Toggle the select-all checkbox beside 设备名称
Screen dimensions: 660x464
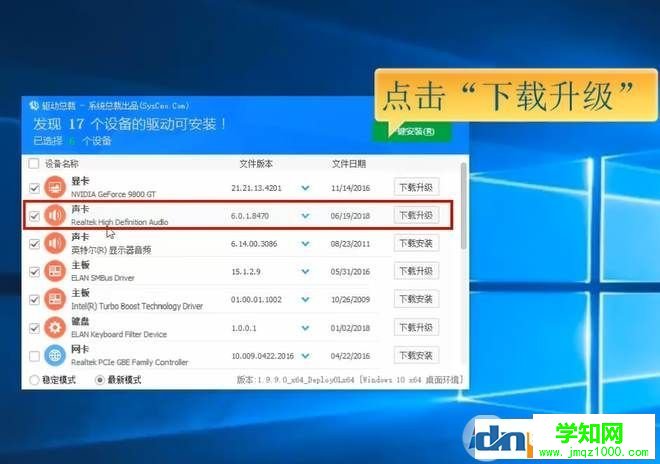coord(34,163)
